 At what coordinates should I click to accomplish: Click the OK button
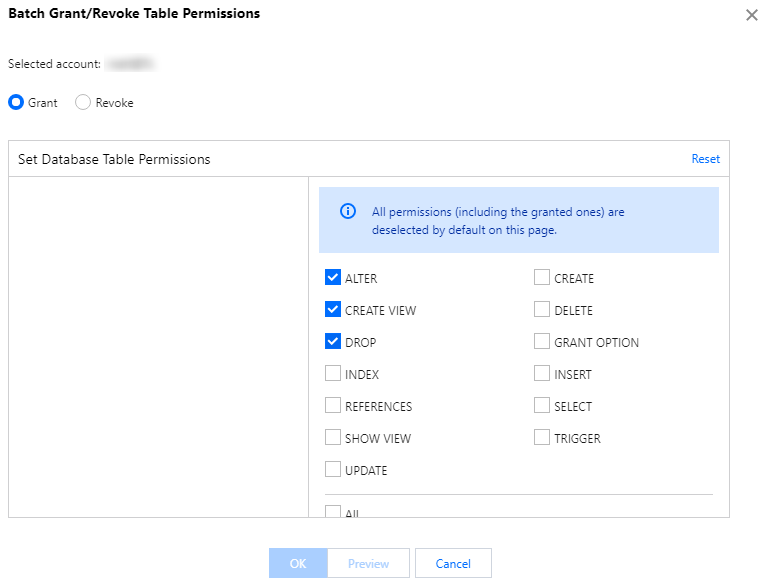(x=298, y=563)
